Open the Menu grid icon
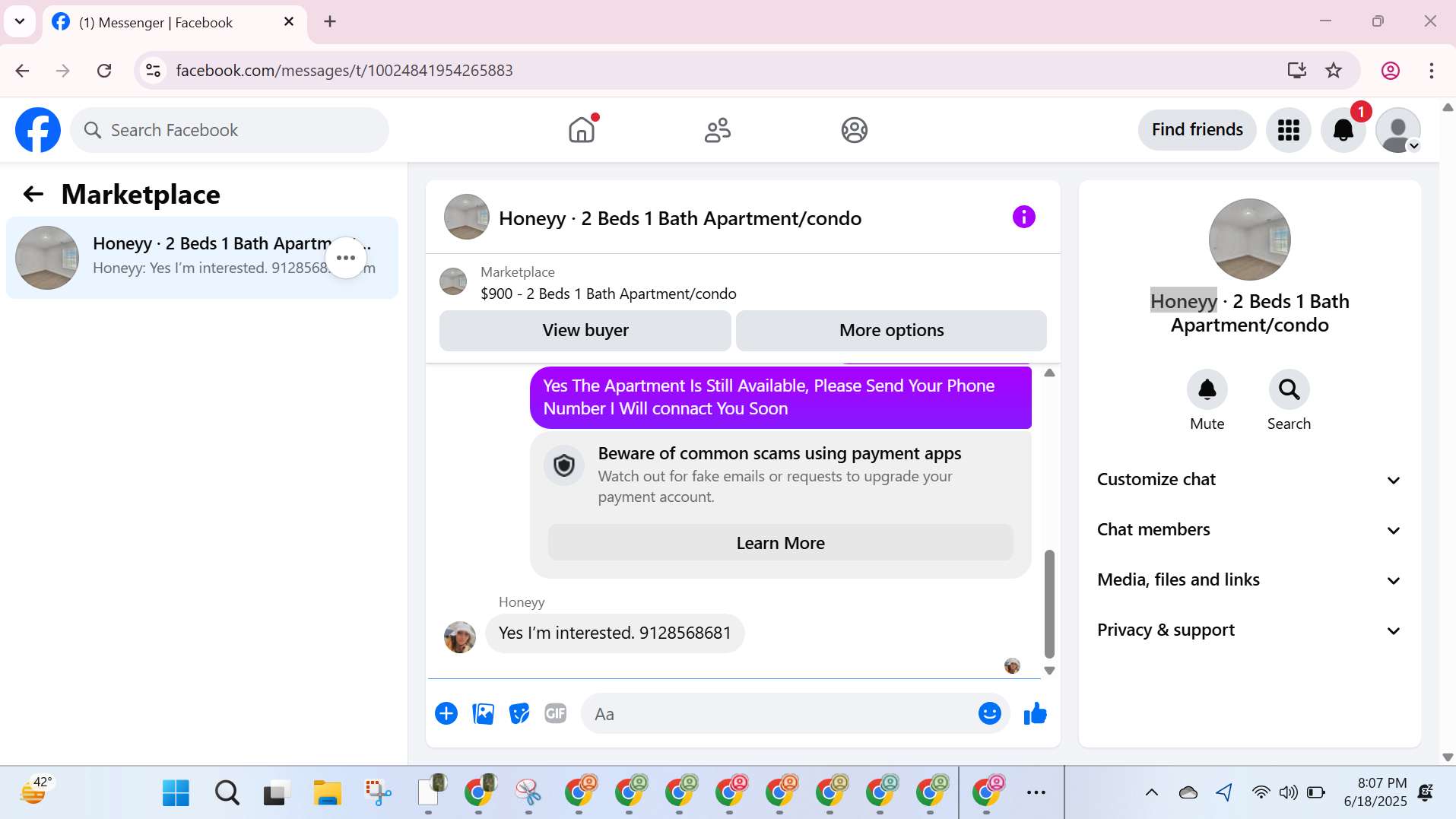The height and width of the screenshot is (819, 1456). tap(1289, 130)
